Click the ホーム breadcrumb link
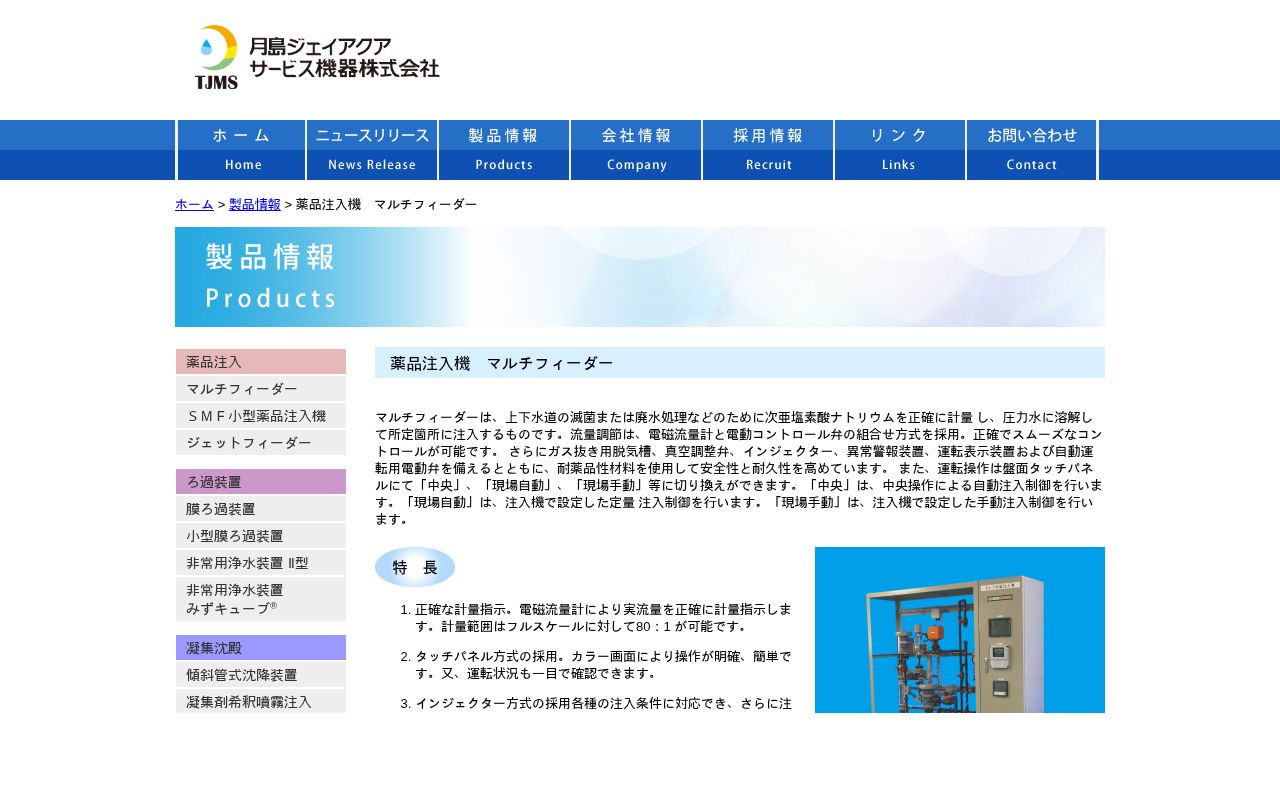The height and width of the screenshot is (800, 1280). point(194,204)
